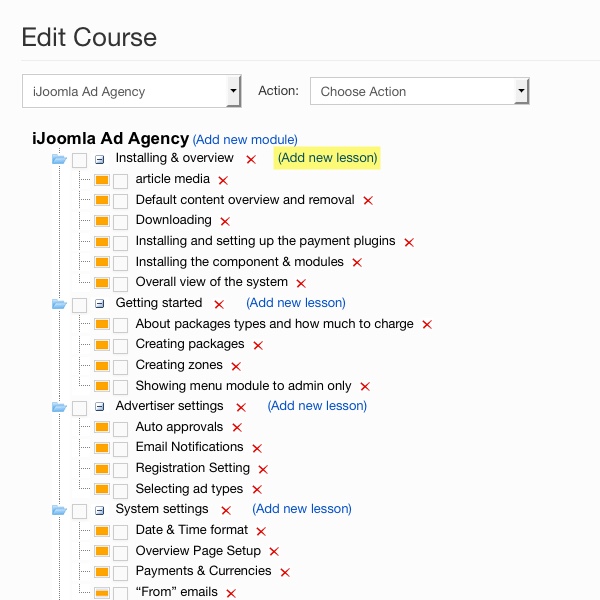Click Add new lesson for Installing & overview
This screenshot has width=600, height=600.
point(327,158)
